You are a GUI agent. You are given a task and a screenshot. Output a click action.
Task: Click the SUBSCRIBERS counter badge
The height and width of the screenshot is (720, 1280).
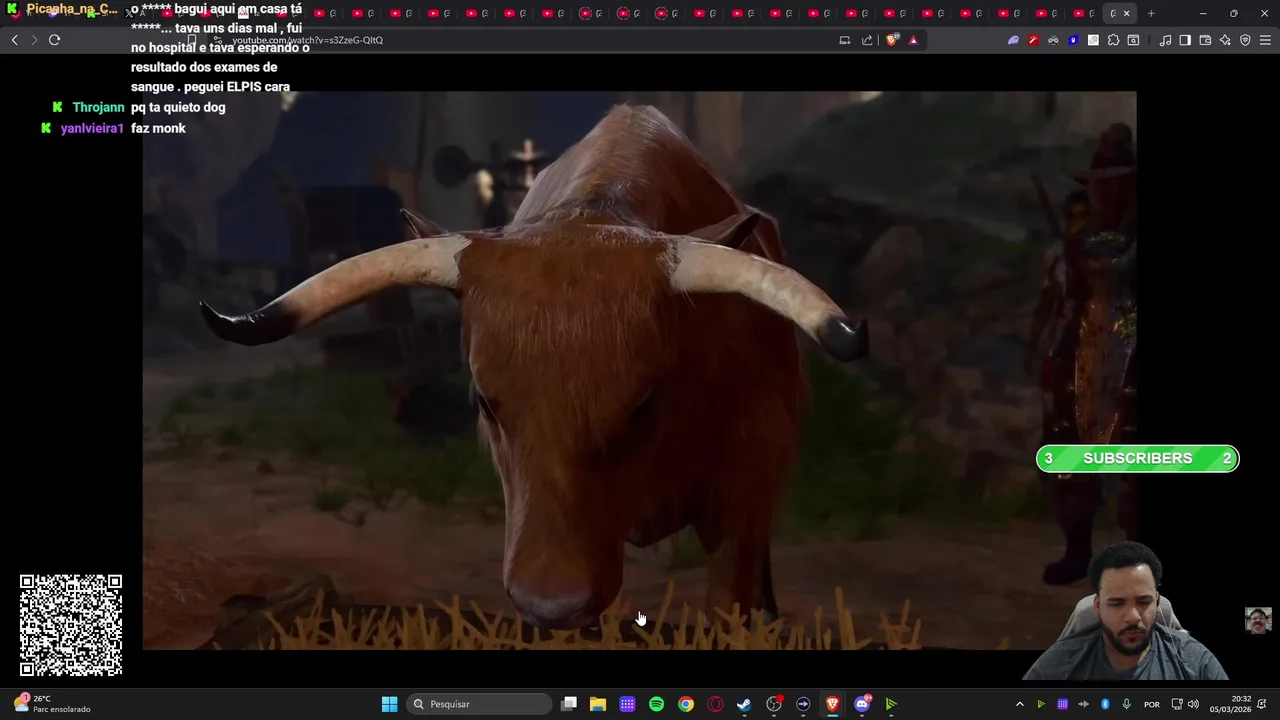pyautogui.click(x=1138, y=458)
